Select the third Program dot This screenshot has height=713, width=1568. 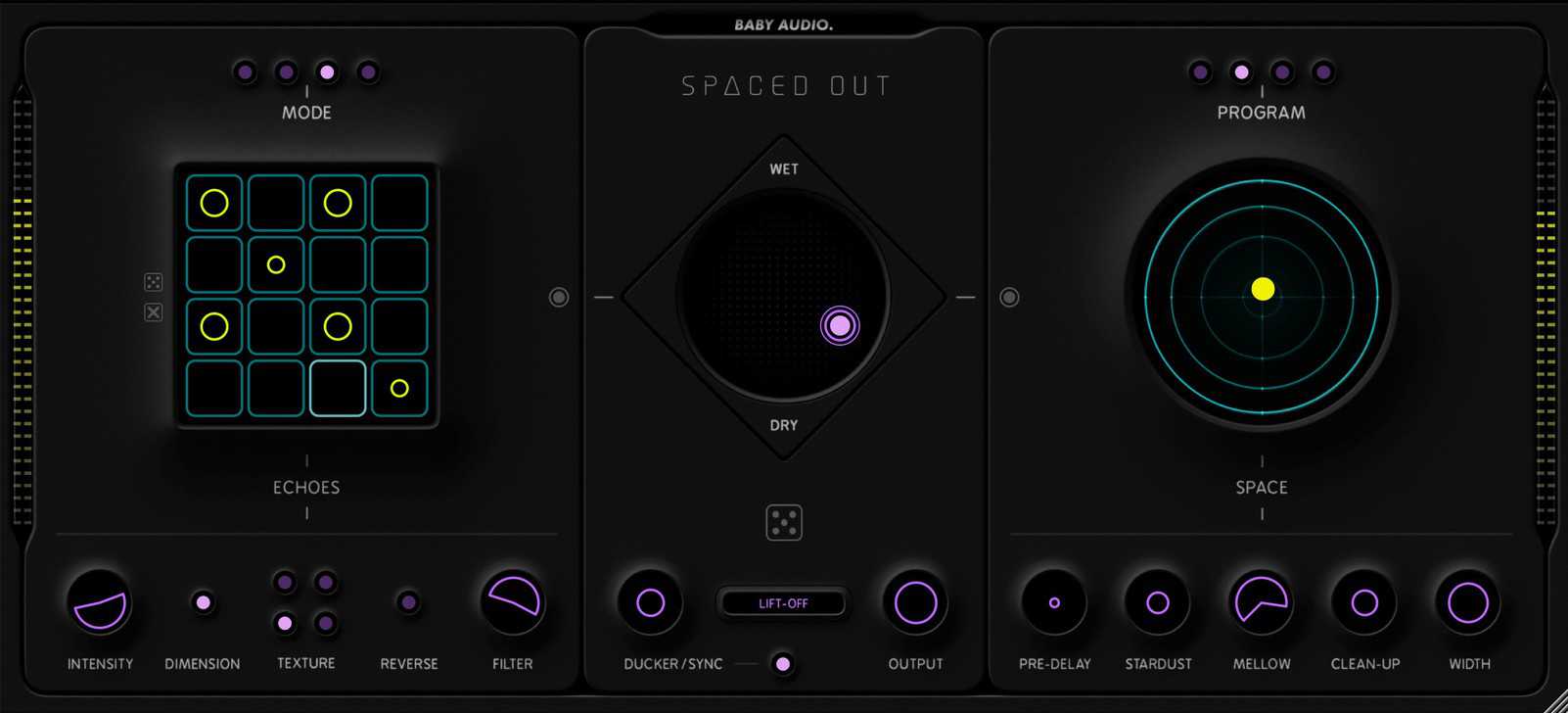(x=1282, y=71)
